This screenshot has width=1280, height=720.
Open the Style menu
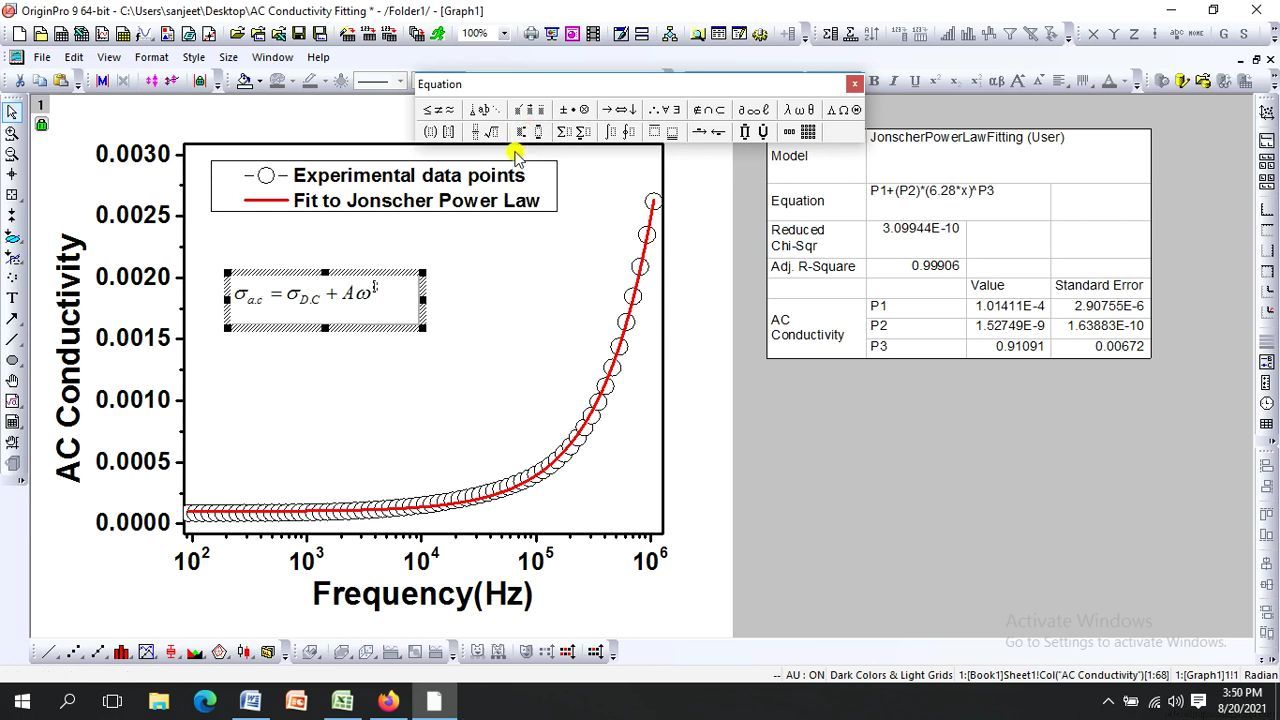pos(194,57)
